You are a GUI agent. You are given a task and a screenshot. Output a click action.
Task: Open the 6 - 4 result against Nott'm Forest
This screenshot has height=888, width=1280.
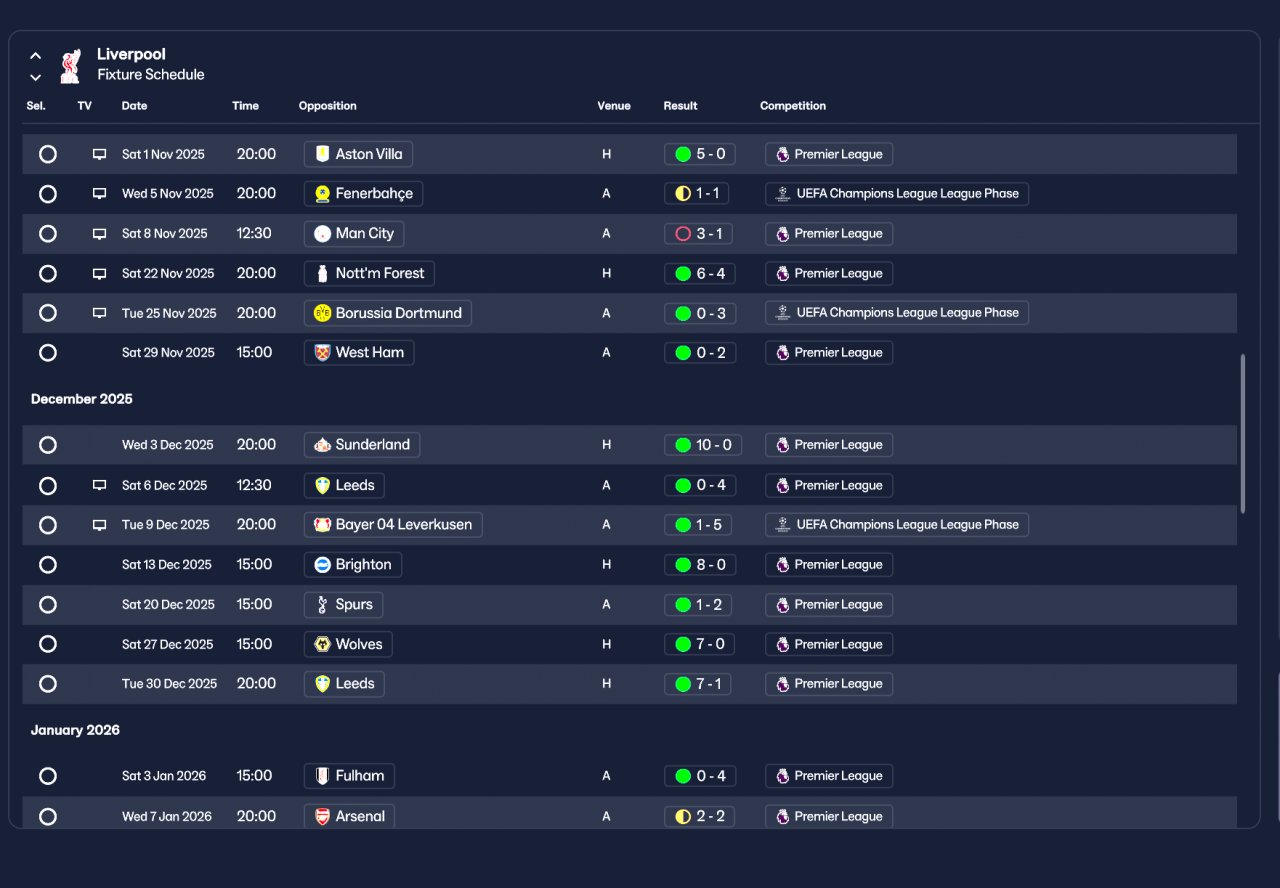pyautogui.click(x=700, y=274)
